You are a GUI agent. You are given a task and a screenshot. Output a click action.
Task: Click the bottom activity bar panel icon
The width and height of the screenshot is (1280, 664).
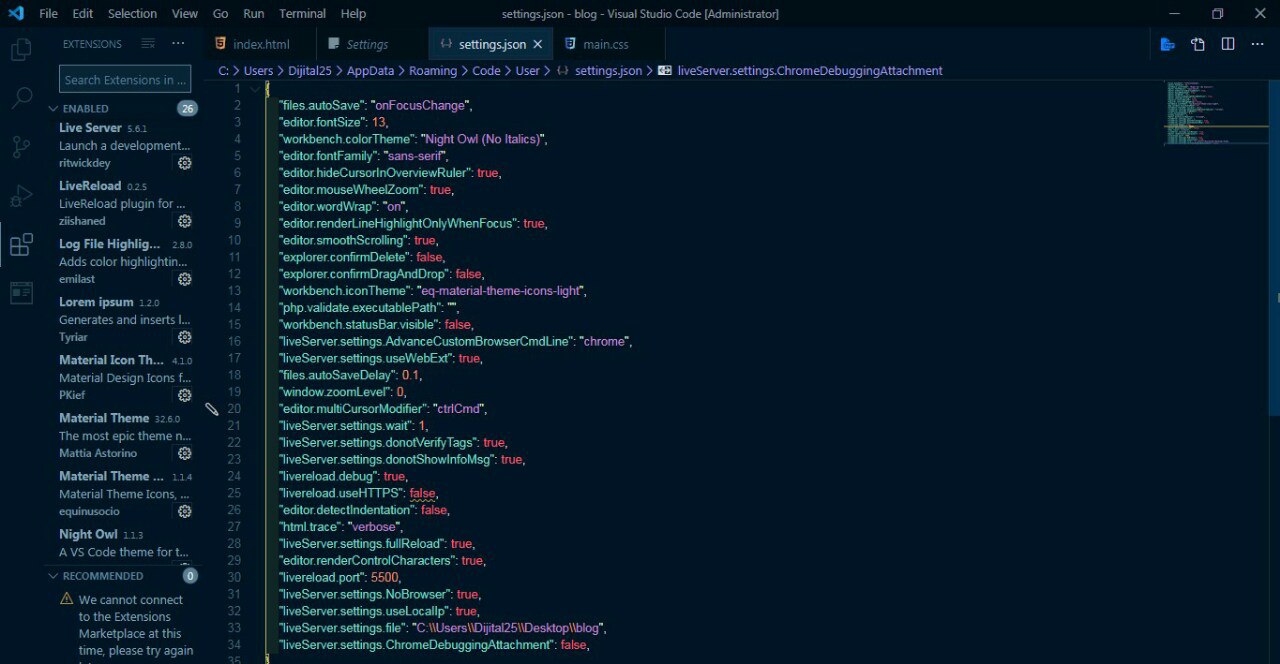click(21, 293)
